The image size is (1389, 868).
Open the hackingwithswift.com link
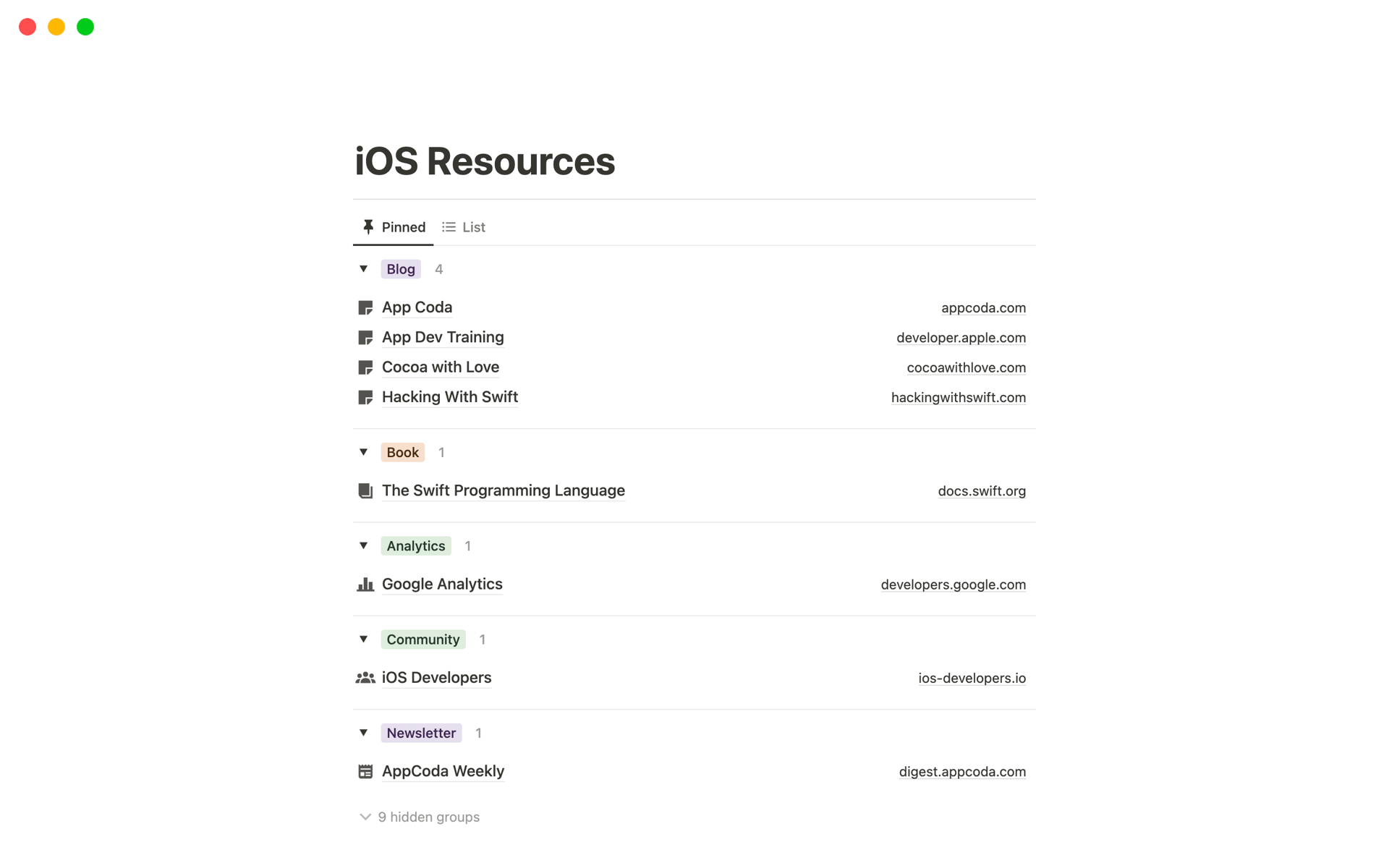pos(958,398)
